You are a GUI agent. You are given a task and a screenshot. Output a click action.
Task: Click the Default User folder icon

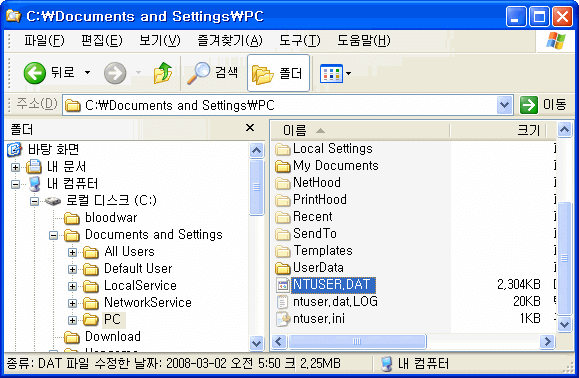90,269
